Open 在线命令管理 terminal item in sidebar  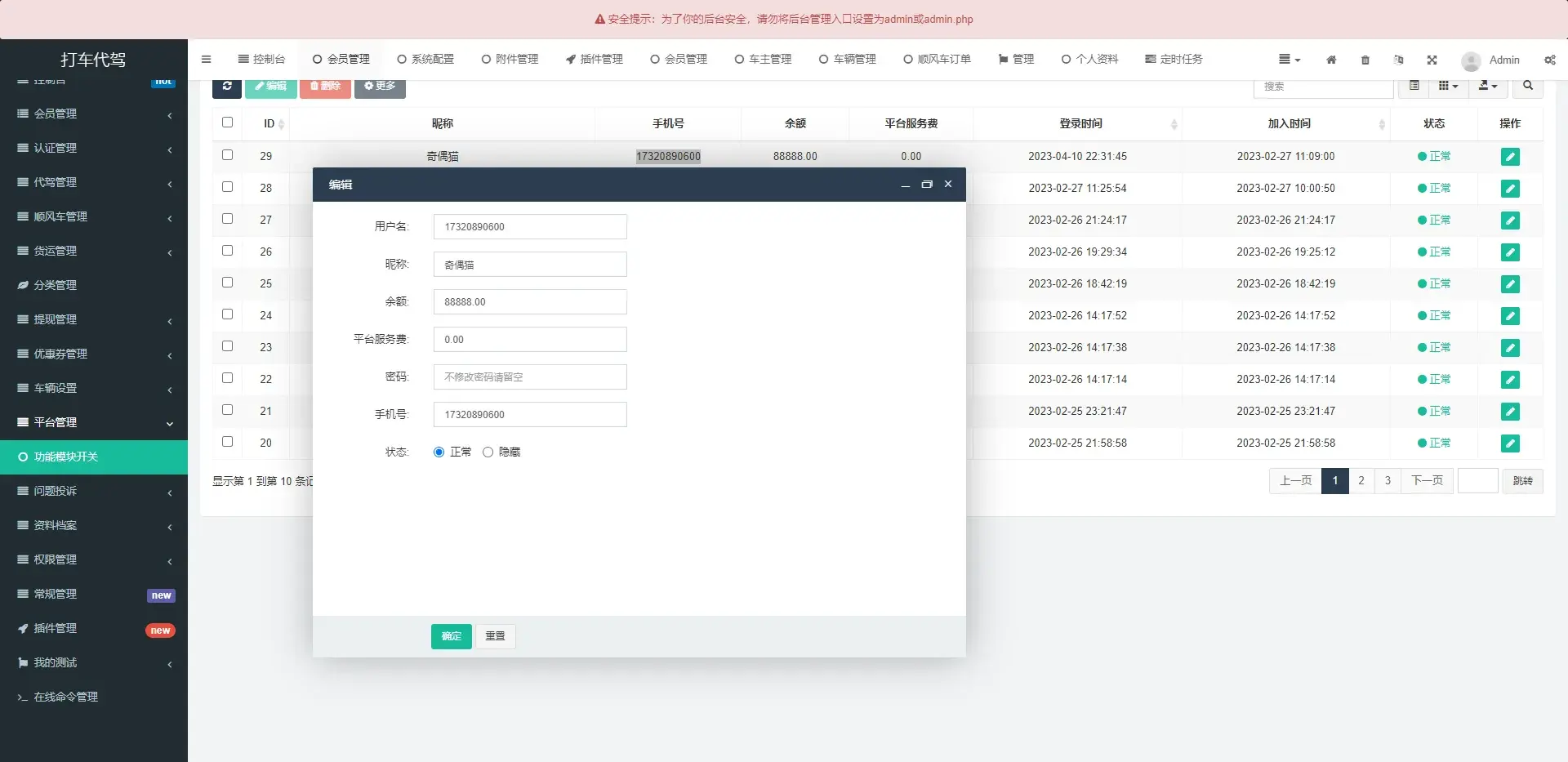[94, 697]
